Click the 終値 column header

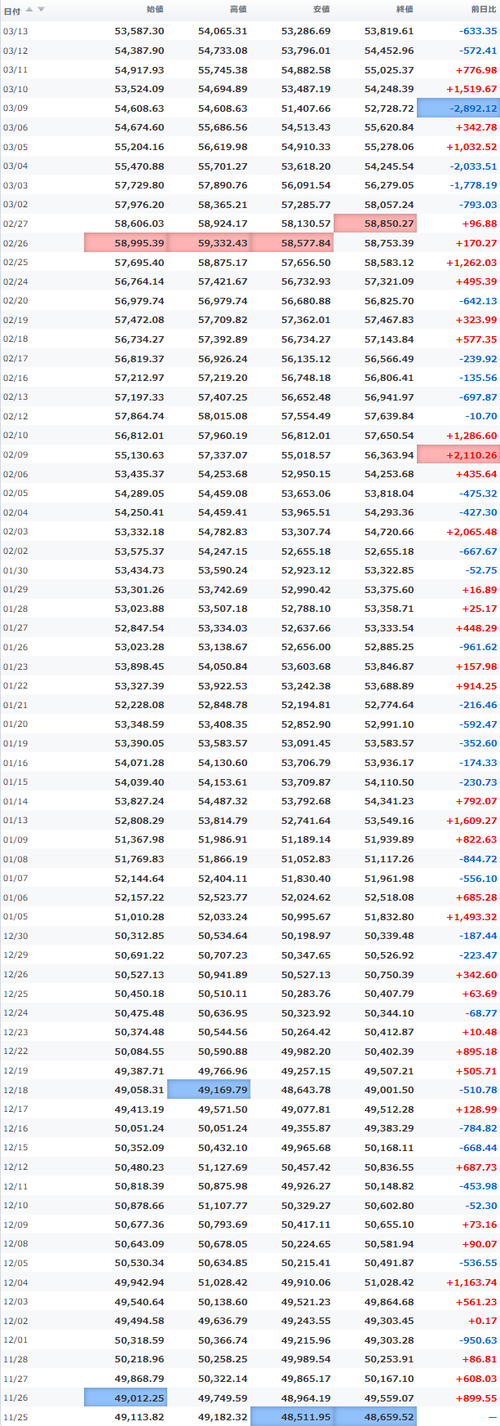click(x=404, y=10)
